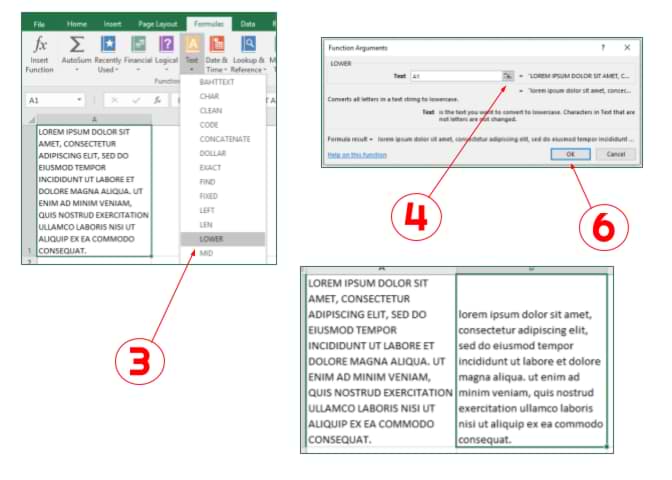The height and width of the screenshot is (480, 672).
Task: Click the Insert Function fx icon
Action: point(40,45)
